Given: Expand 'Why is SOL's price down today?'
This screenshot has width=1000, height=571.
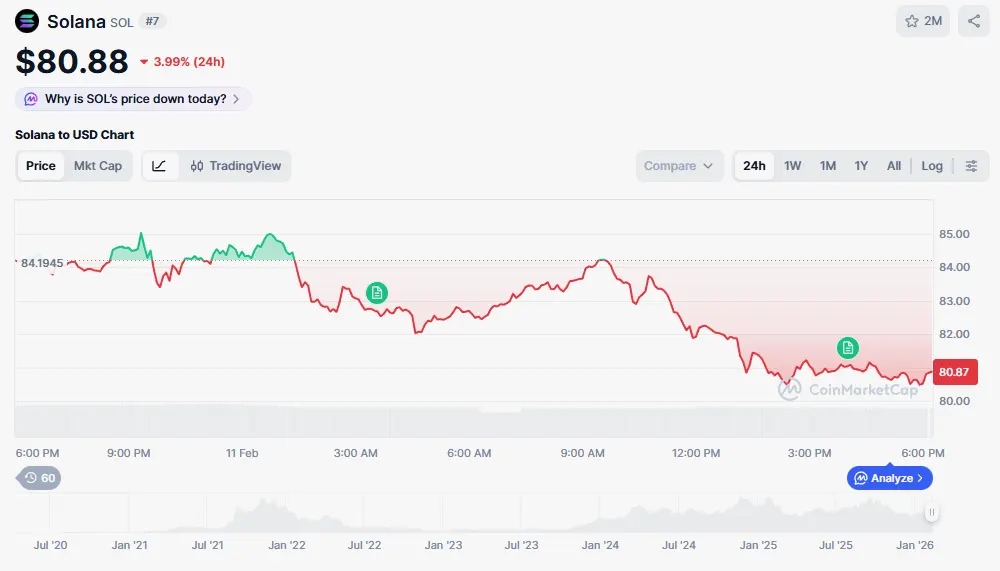Looking at the screenshot, I should (x=133, y=99).
